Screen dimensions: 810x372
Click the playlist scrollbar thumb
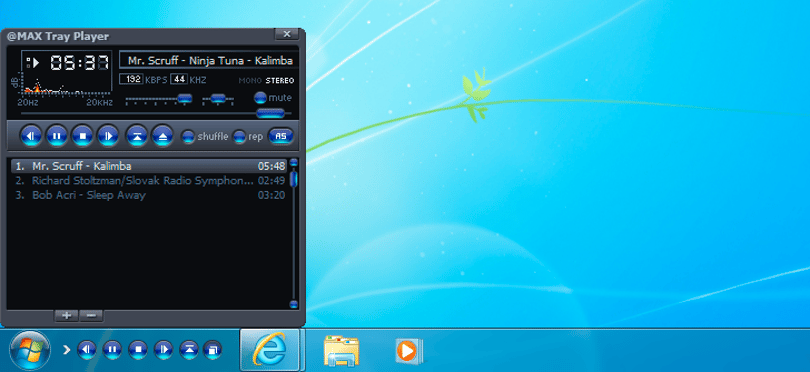(x=293, y=179)
